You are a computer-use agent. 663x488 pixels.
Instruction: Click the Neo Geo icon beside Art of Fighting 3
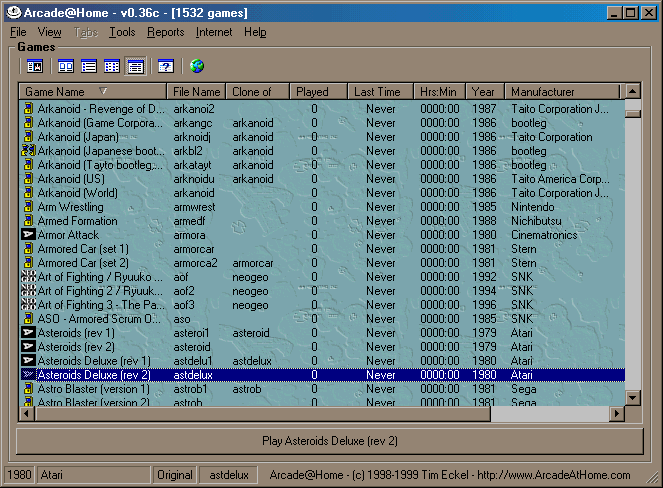point(28,304)
